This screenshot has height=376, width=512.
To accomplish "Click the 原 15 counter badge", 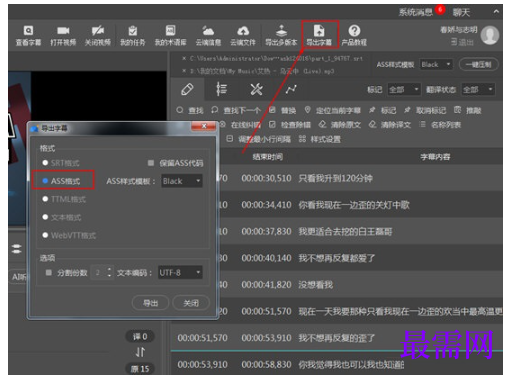I will 140,369.
